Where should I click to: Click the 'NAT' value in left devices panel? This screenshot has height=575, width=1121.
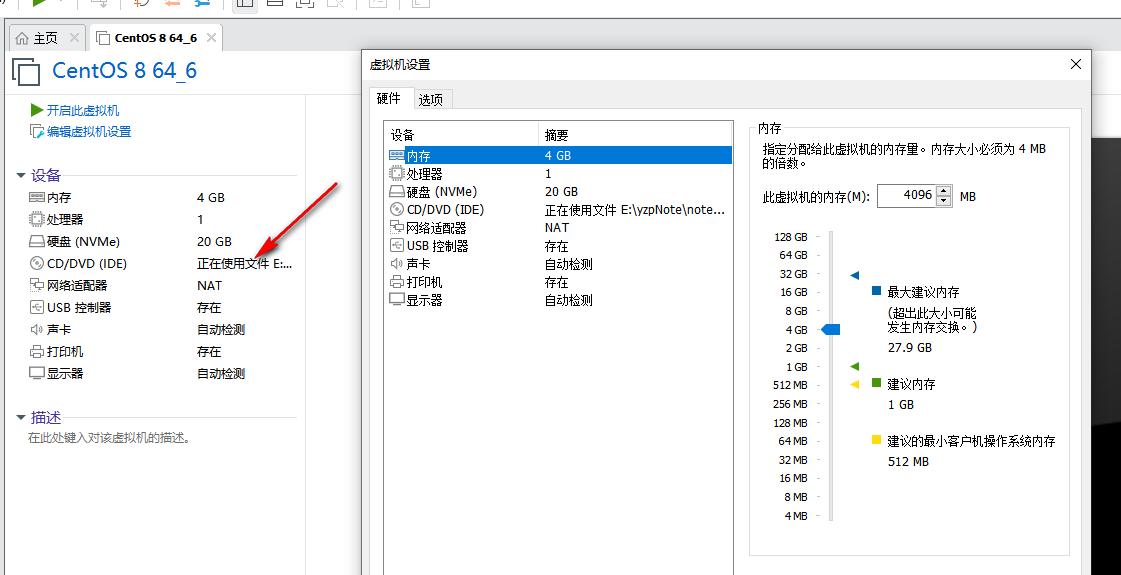pos(209,285)
